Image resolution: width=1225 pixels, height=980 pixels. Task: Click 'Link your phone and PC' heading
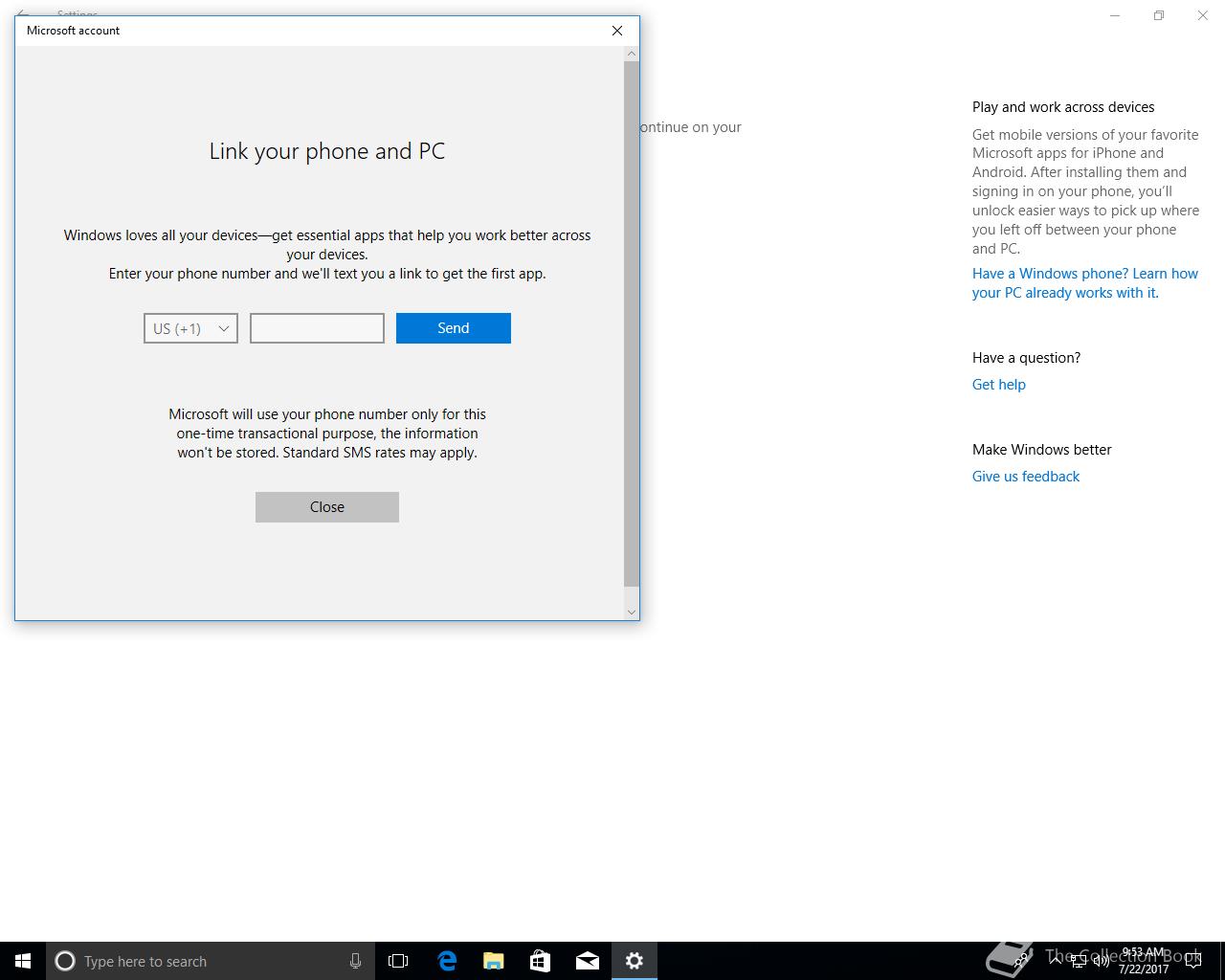pos(327,151)
